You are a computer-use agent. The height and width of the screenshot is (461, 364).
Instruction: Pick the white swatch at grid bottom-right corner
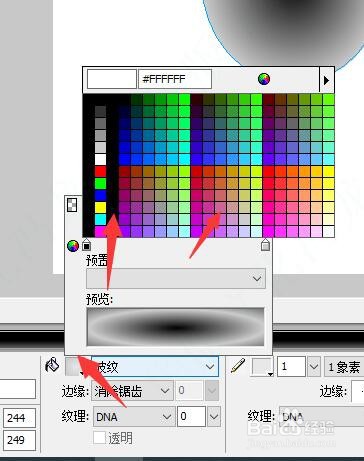click(x=329, y=231)
